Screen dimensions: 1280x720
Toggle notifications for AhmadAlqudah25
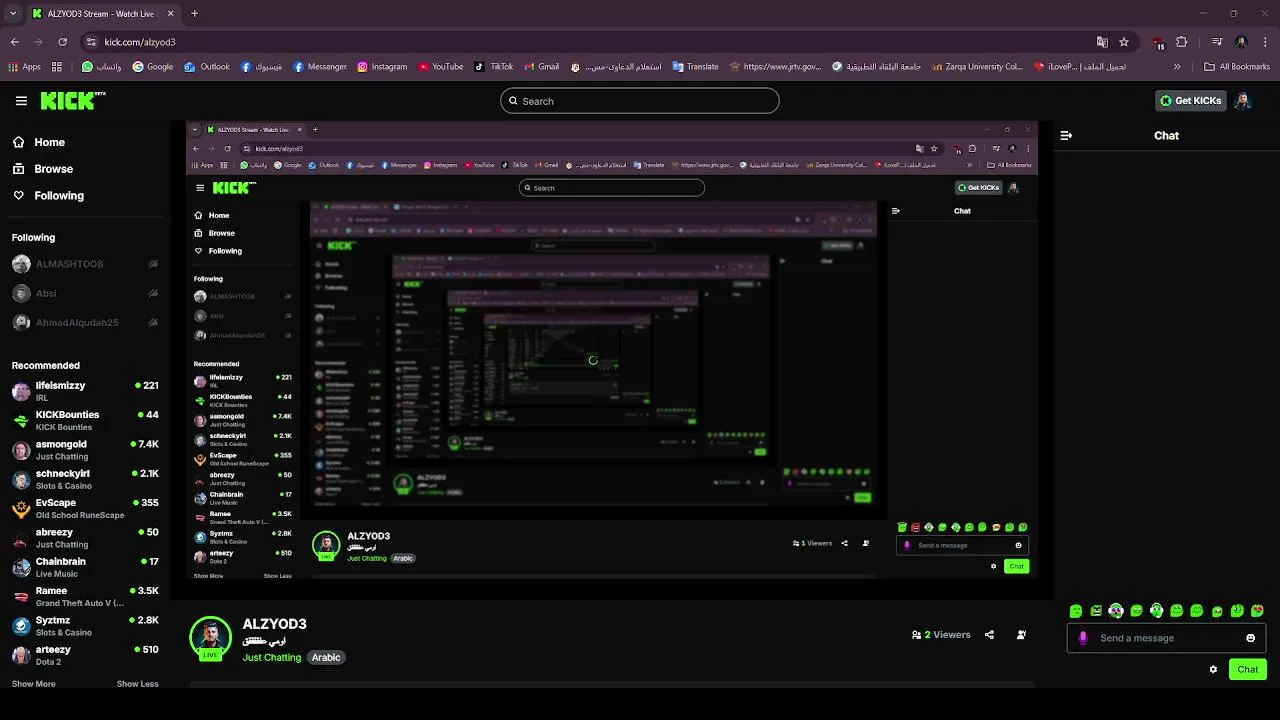(153, 322)
